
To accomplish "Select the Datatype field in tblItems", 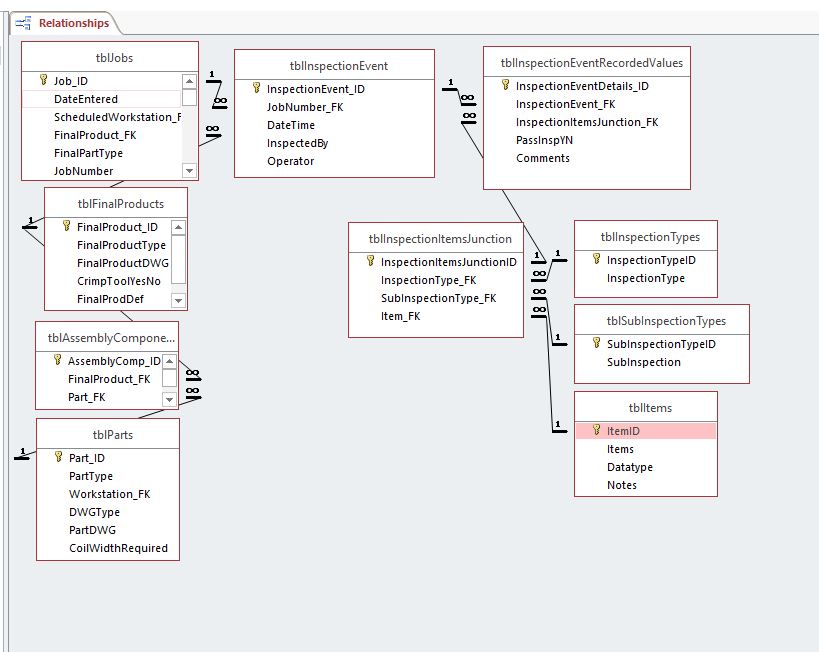I will [629, 467].
